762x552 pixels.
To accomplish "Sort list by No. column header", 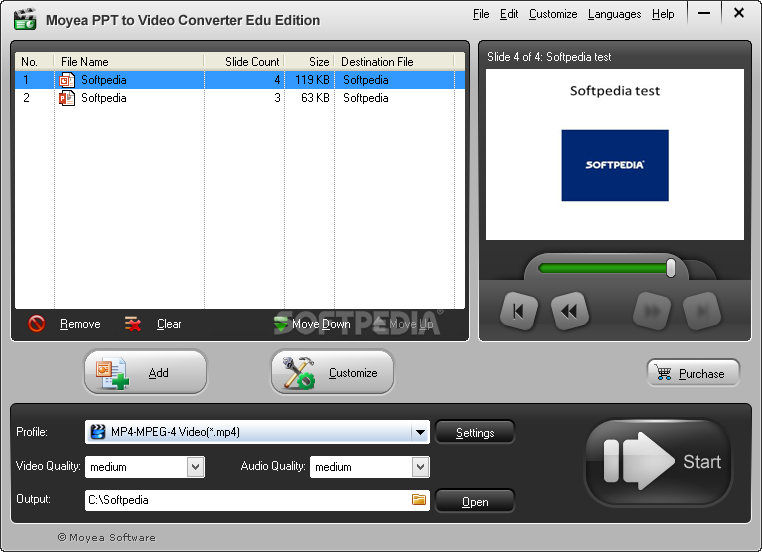I will pos(35,62).
